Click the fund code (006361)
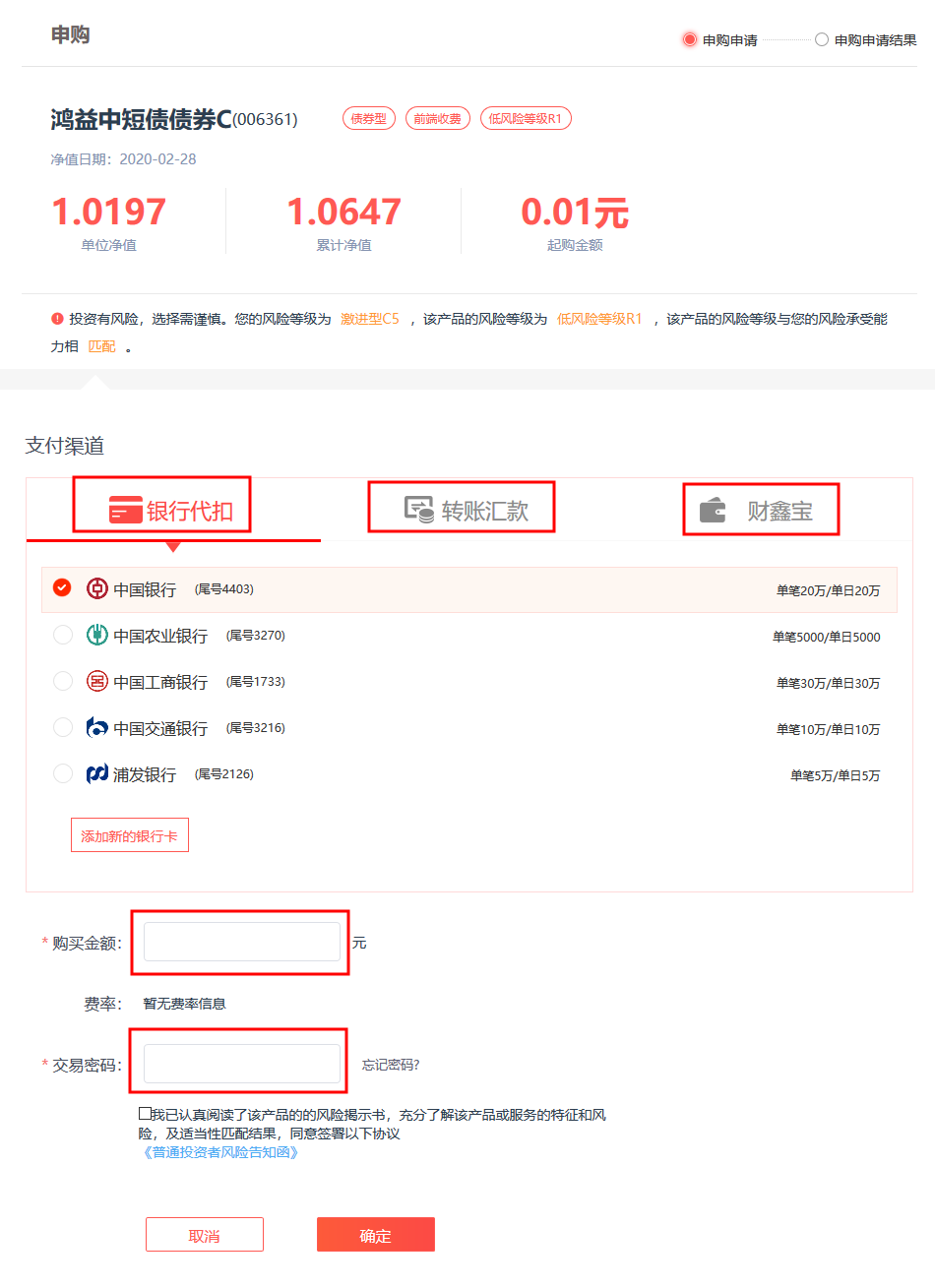 point(265,120)
